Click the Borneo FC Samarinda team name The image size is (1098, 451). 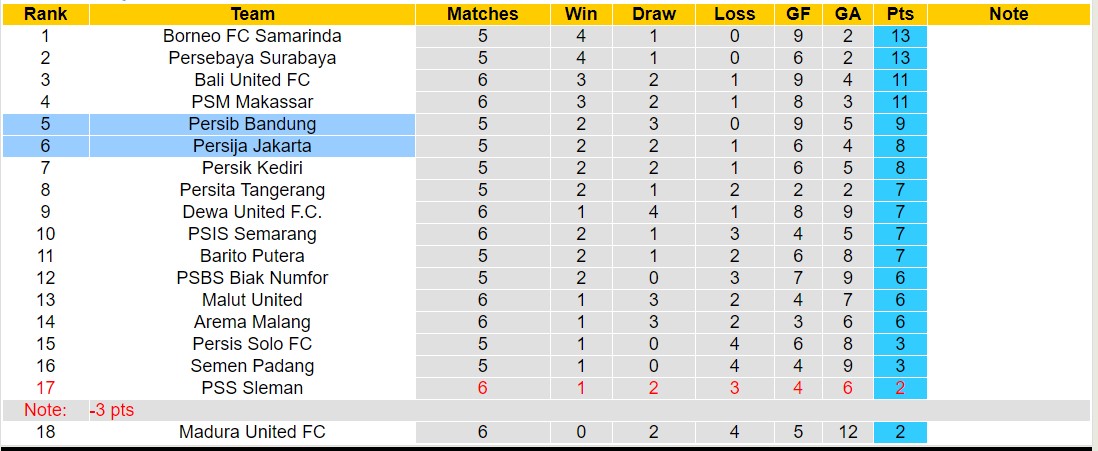click(252, 36)
